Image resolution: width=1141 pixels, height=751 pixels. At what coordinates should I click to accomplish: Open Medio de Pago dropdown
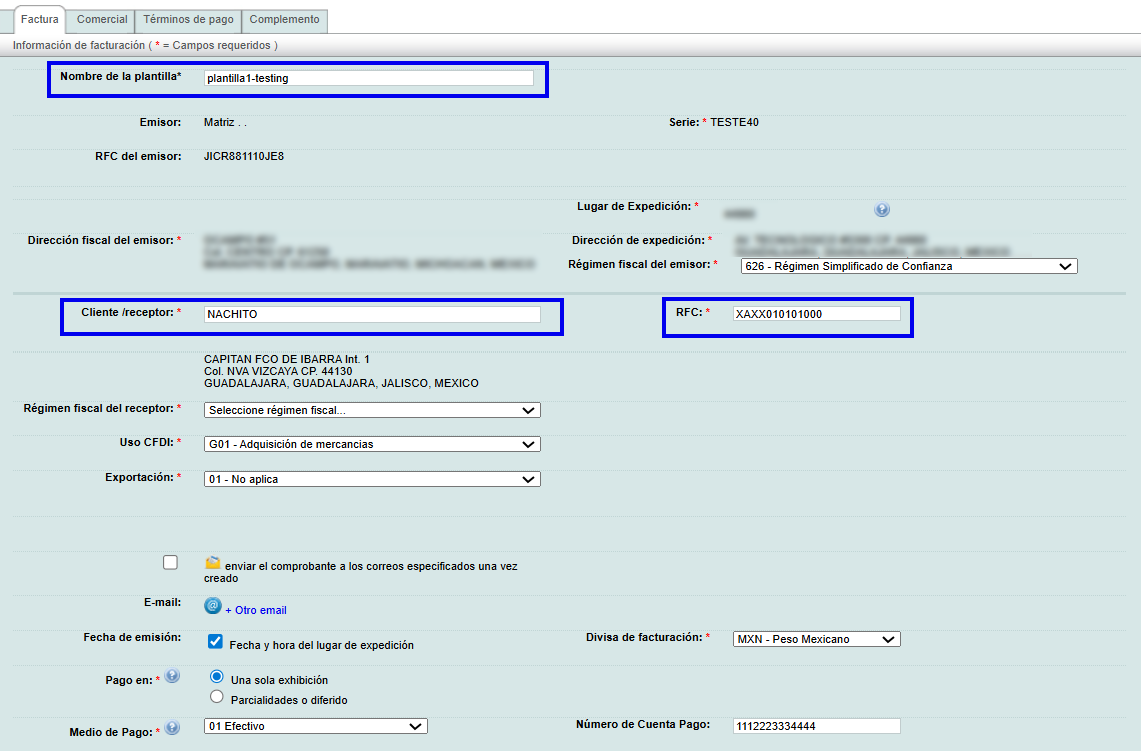315,726
